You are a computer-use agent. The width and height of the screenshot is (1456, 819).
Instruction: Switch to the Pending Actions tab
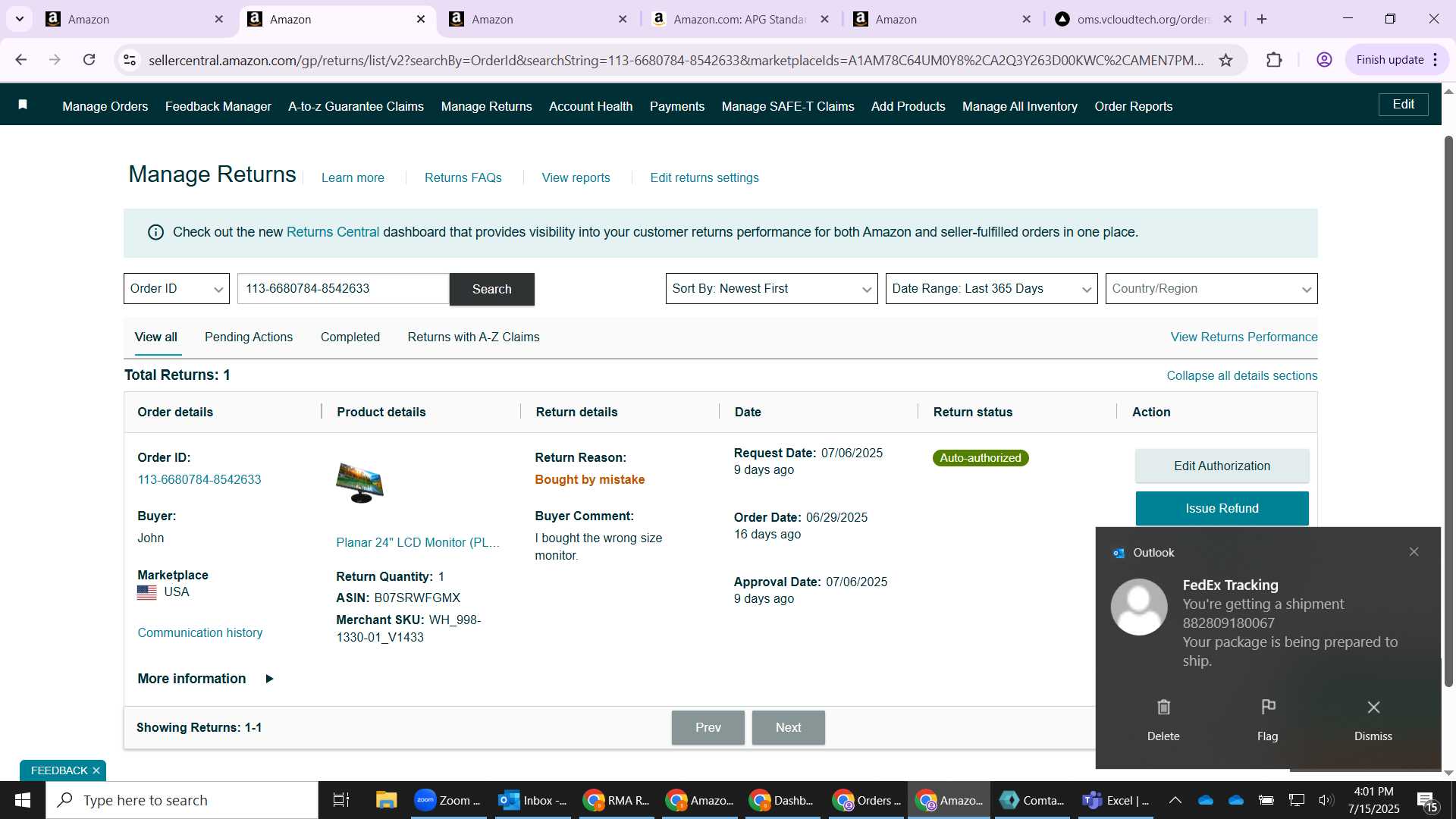point(248,337)
